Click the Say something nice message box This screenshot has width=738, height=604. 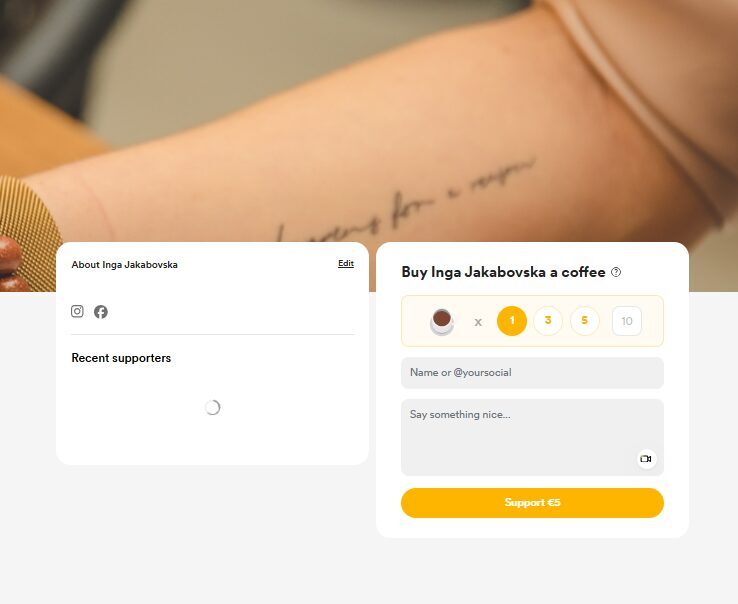click(x=532, y=437)
